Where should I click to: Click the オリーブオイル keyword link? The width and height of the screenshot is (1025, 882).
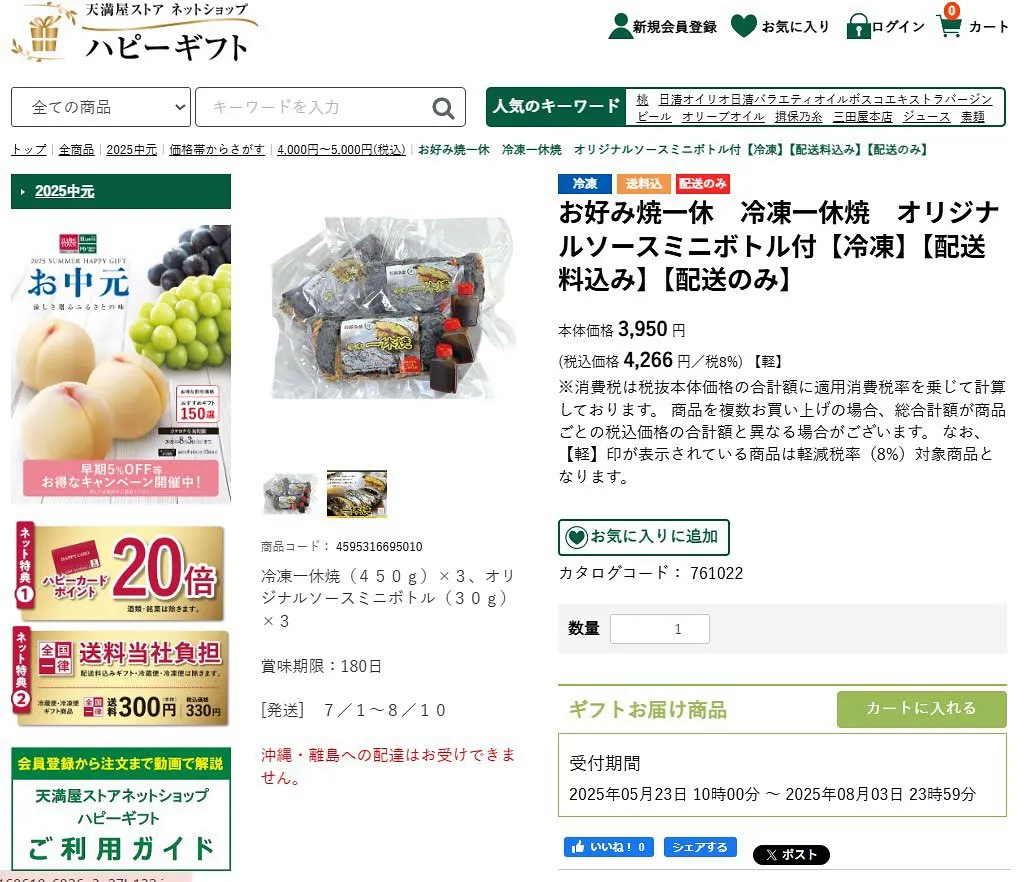tap(723, 116)
